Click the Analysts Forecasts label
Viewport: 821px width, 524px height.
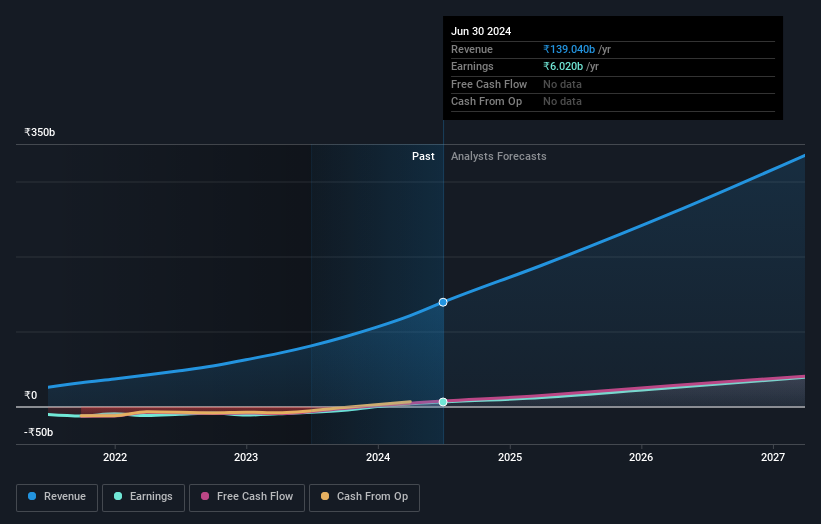click(x=498, y=157)
